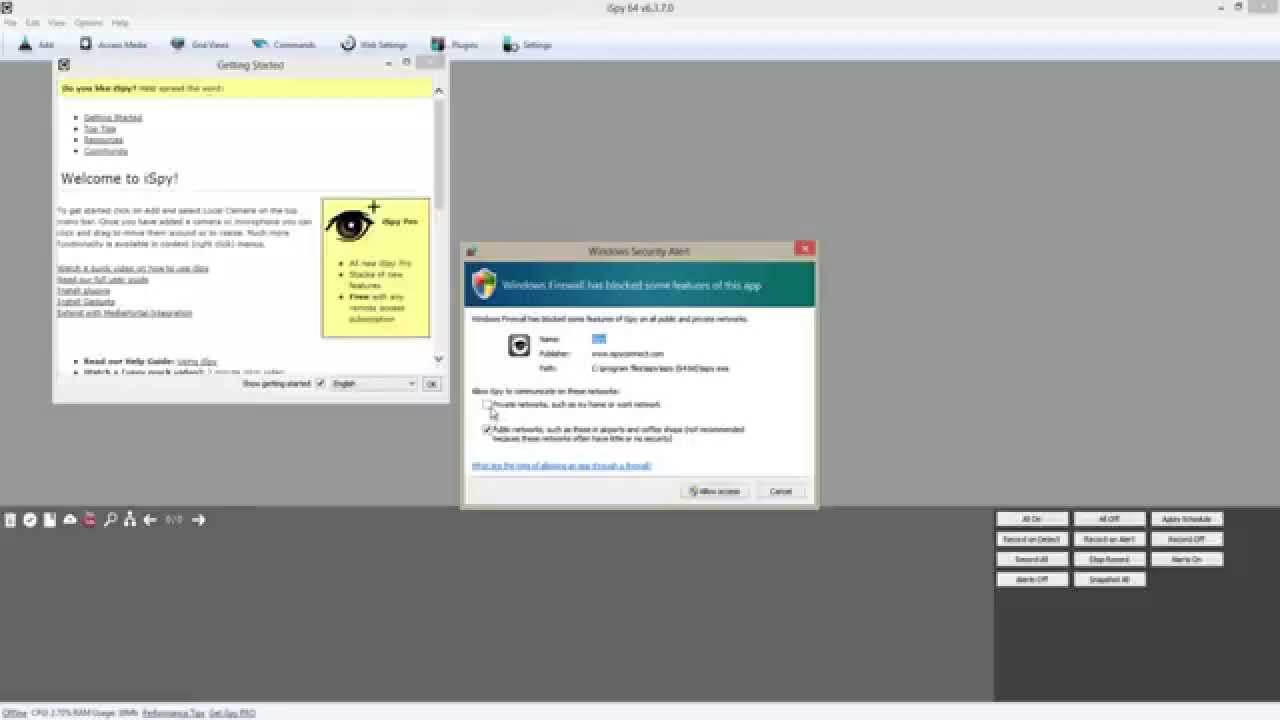The image size is (1280, 720).
Task: Click the Getting Started link in the list
Action: tap(113, 118)
